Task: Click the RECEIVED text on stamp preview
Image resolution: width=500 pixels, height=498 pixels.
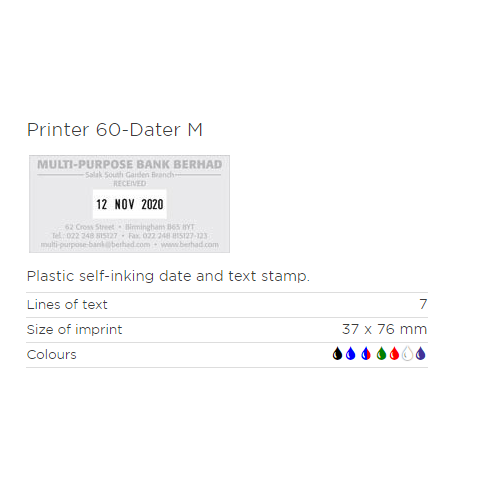Action: (130, 184)
